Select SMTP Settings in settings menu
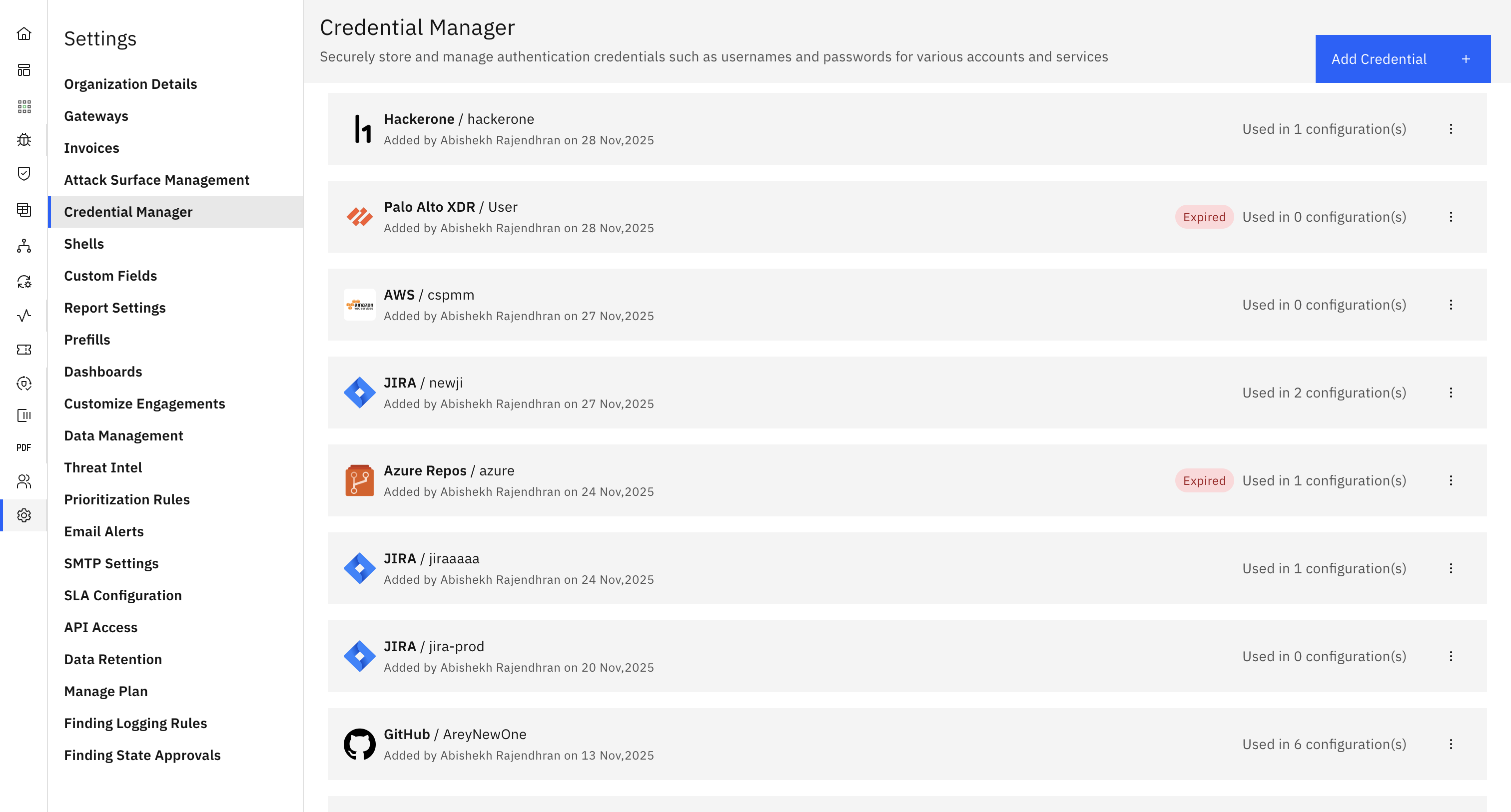The height and width of the screenshot is (812, 1511). point(111,563)
